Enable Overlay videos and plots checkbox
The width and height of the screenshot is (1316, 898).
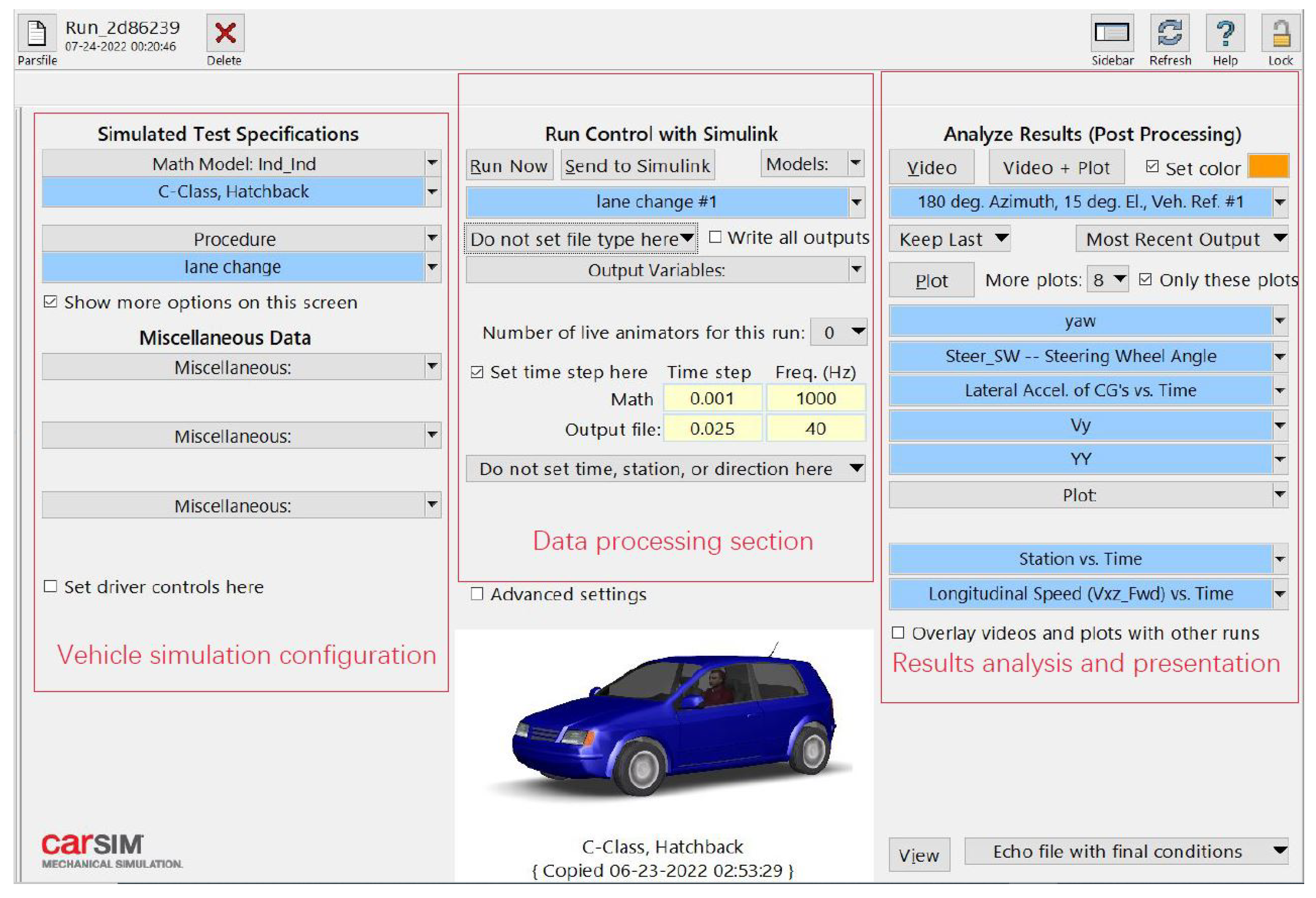pos(897,632)
